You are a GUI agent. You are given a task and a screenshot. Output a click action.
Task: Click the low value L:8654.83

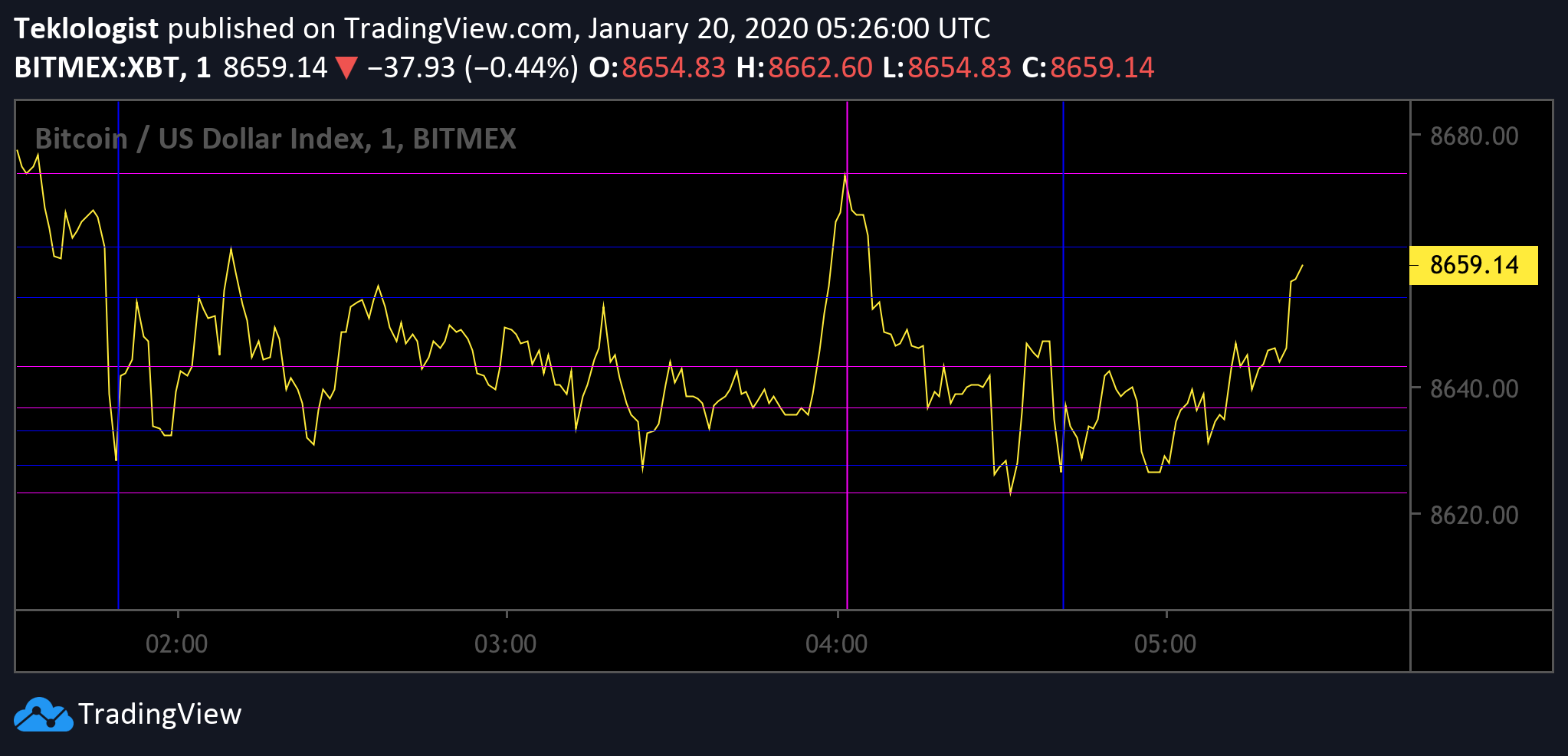pyautogui.click(x=947, y=67)
